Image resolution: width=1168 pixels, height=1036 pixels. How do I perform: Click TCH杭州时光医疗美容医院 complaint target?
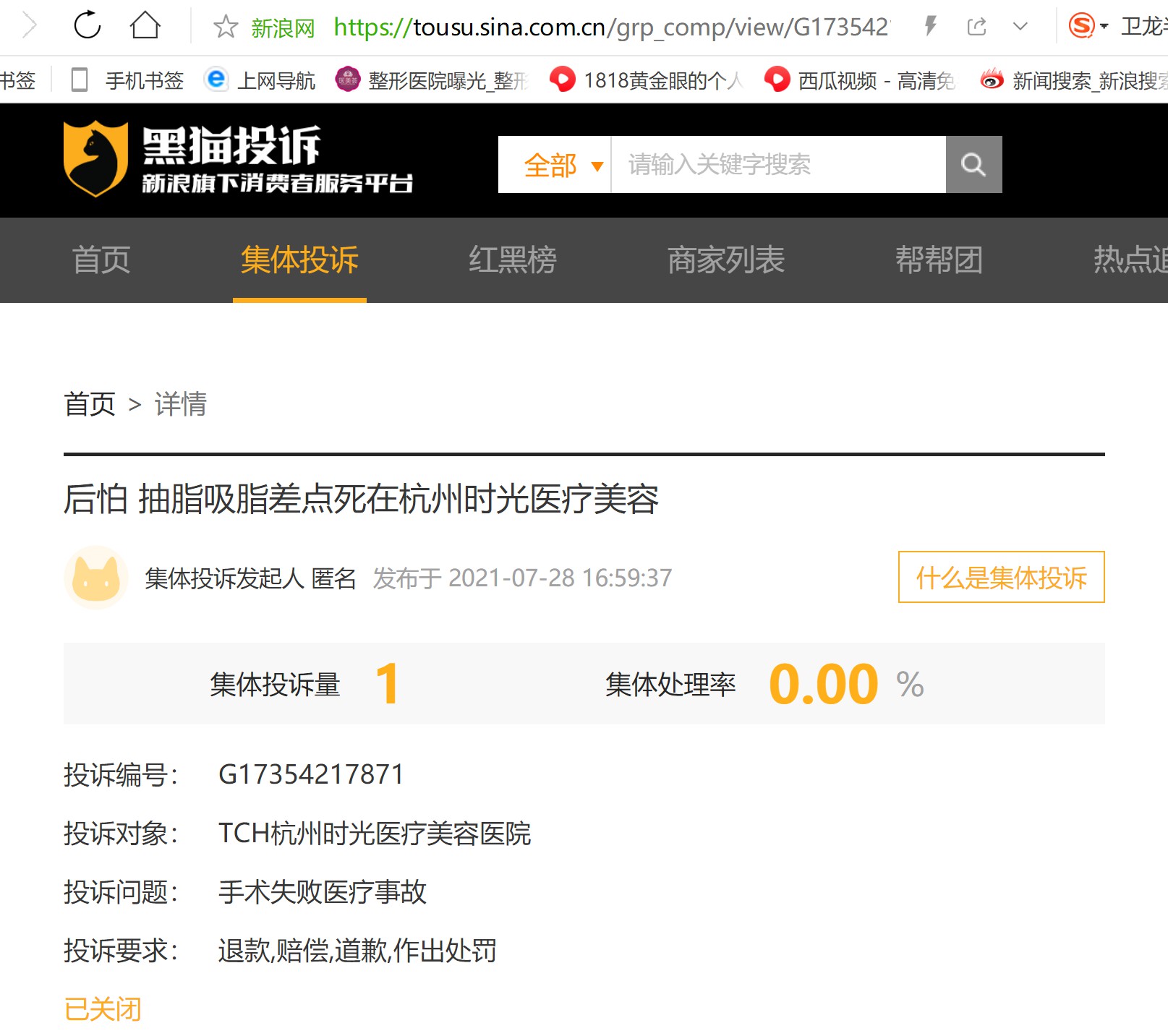point(375,834)
